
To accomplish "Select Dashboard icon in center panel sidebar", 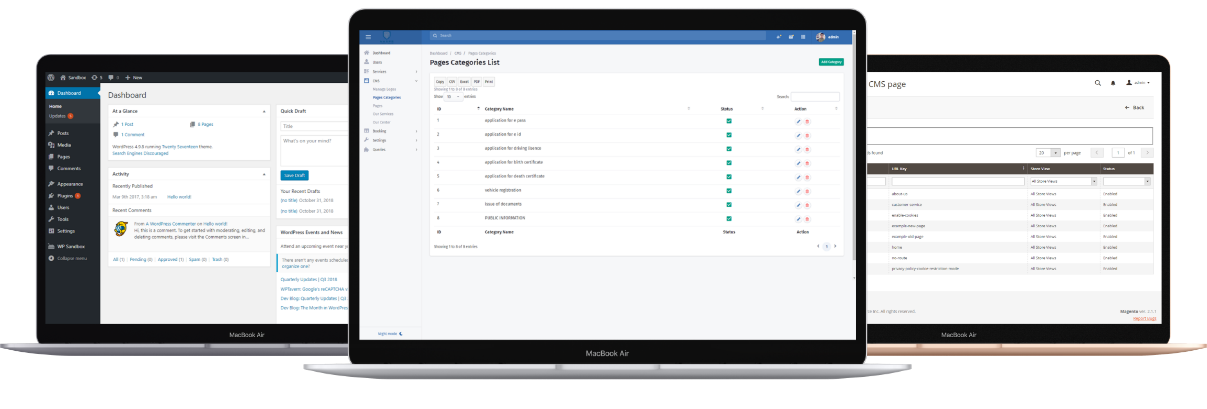I will click(x=367, y=52).
